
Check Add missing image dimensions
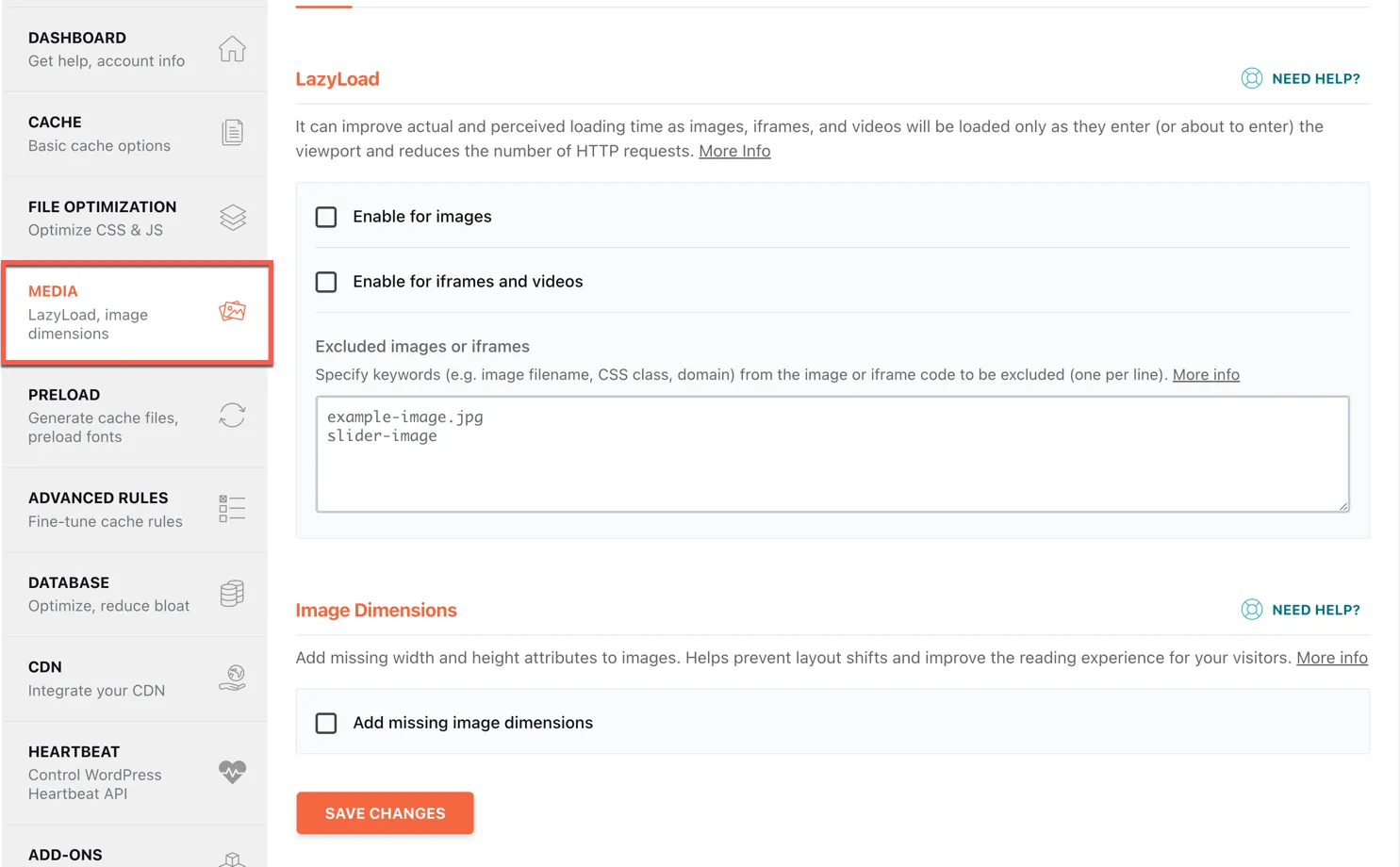(x=326, y=723)
